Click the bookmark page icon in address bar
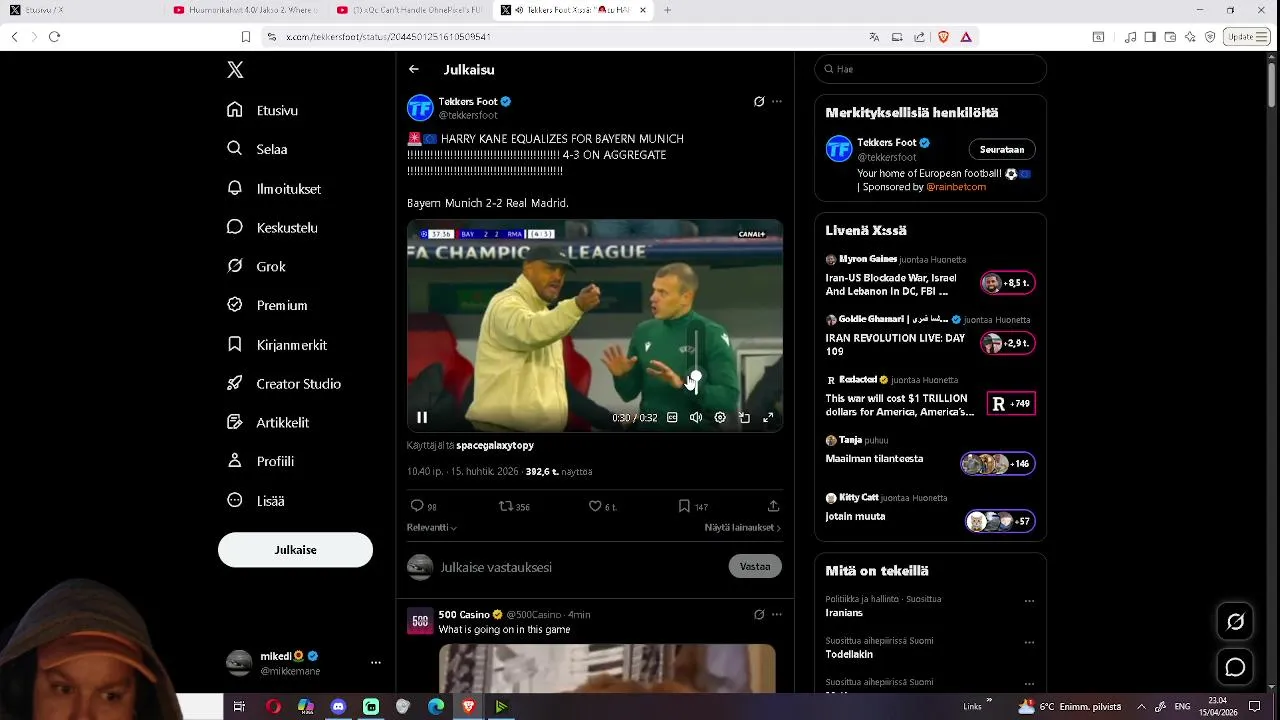 coord(246,37)
